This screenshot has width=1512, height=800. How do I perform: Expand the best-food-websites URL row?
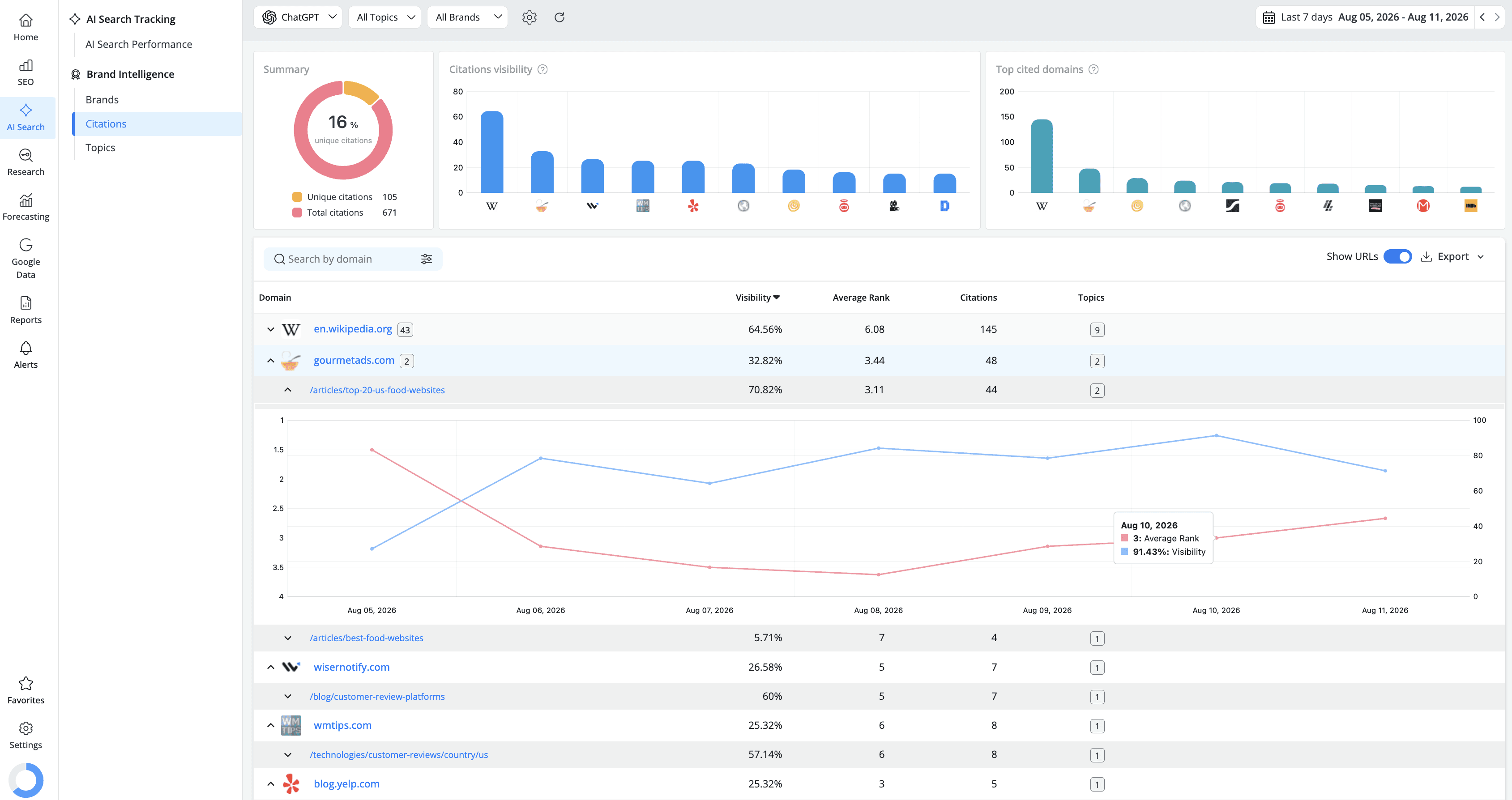point(288,638)
